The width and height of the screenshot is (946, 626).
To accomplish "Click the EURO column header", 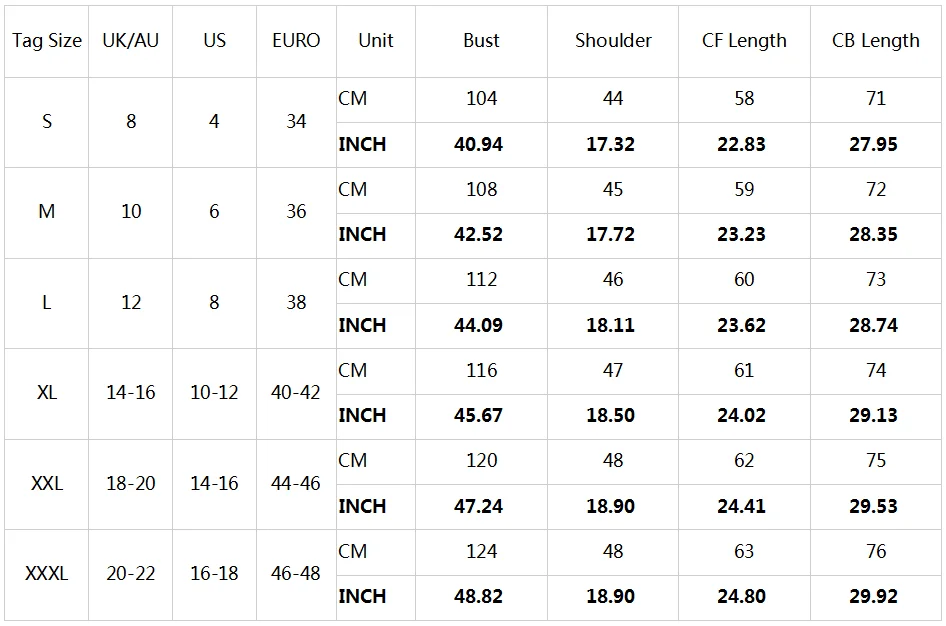I will 296,40.
